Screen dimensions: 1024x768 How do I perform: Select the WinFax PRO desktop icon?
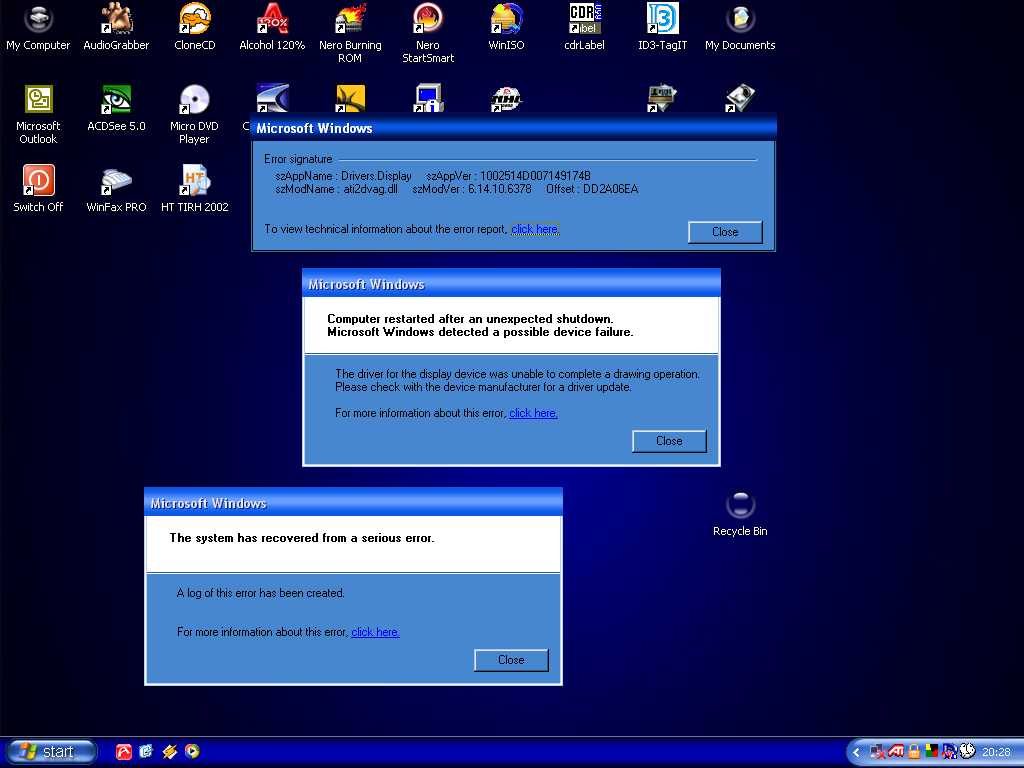click(116, 181)
